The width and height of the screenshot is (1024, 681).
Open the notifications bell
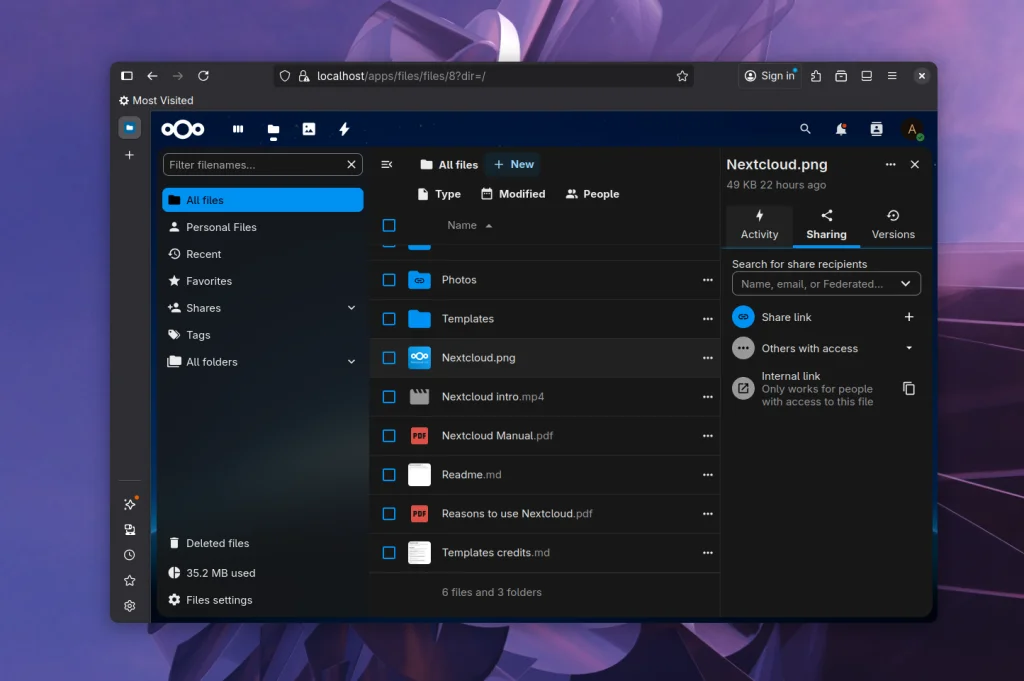pyautogui.click(x=841, y=129)
